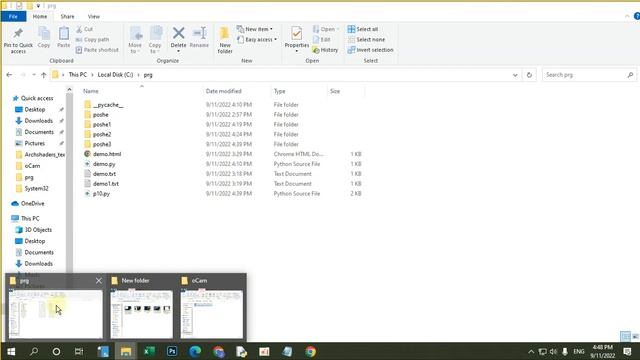The height and width of the screenshot is (360, 640).
Task: Open Microsoft Edge from taskbar
Action: [195, 351]
